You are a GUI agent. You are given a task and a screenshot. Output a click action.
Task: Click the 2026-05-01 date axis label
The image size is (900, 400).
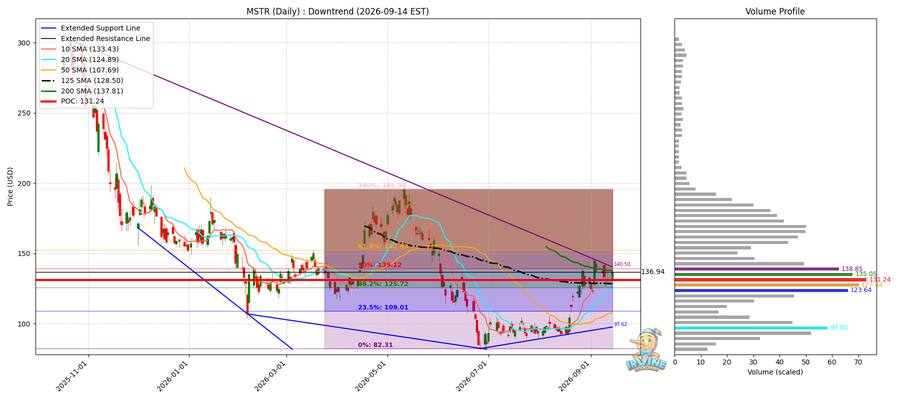(x=372, y=375)
